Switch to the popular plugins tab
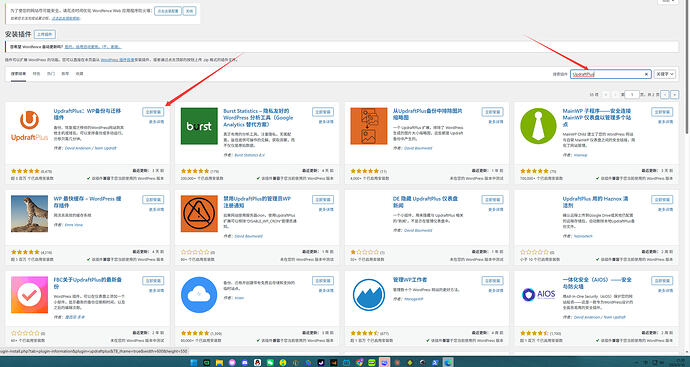The height and width of the screenshot is (367, 690). (51, 74)
